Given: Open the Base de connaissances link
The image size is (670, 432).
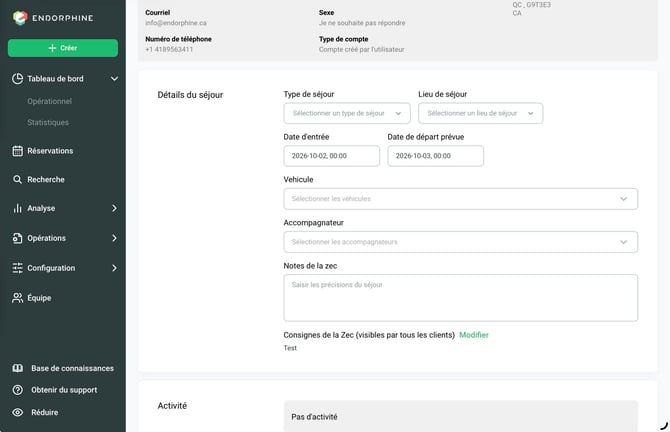Looking at the screenshot, I should (72, 368).
